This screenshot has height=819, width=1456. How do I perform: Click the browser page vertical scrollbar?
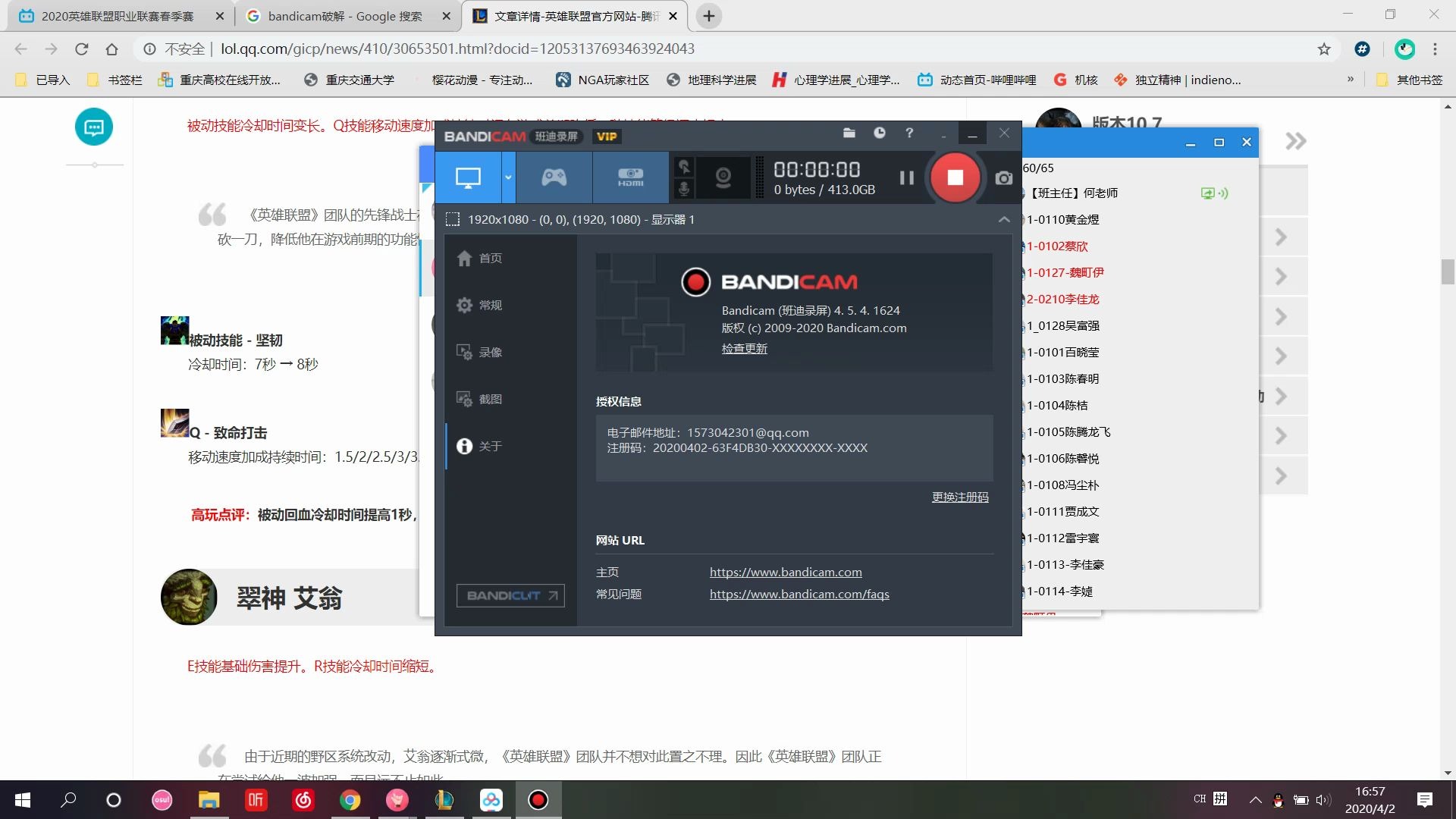point(1448,271)
